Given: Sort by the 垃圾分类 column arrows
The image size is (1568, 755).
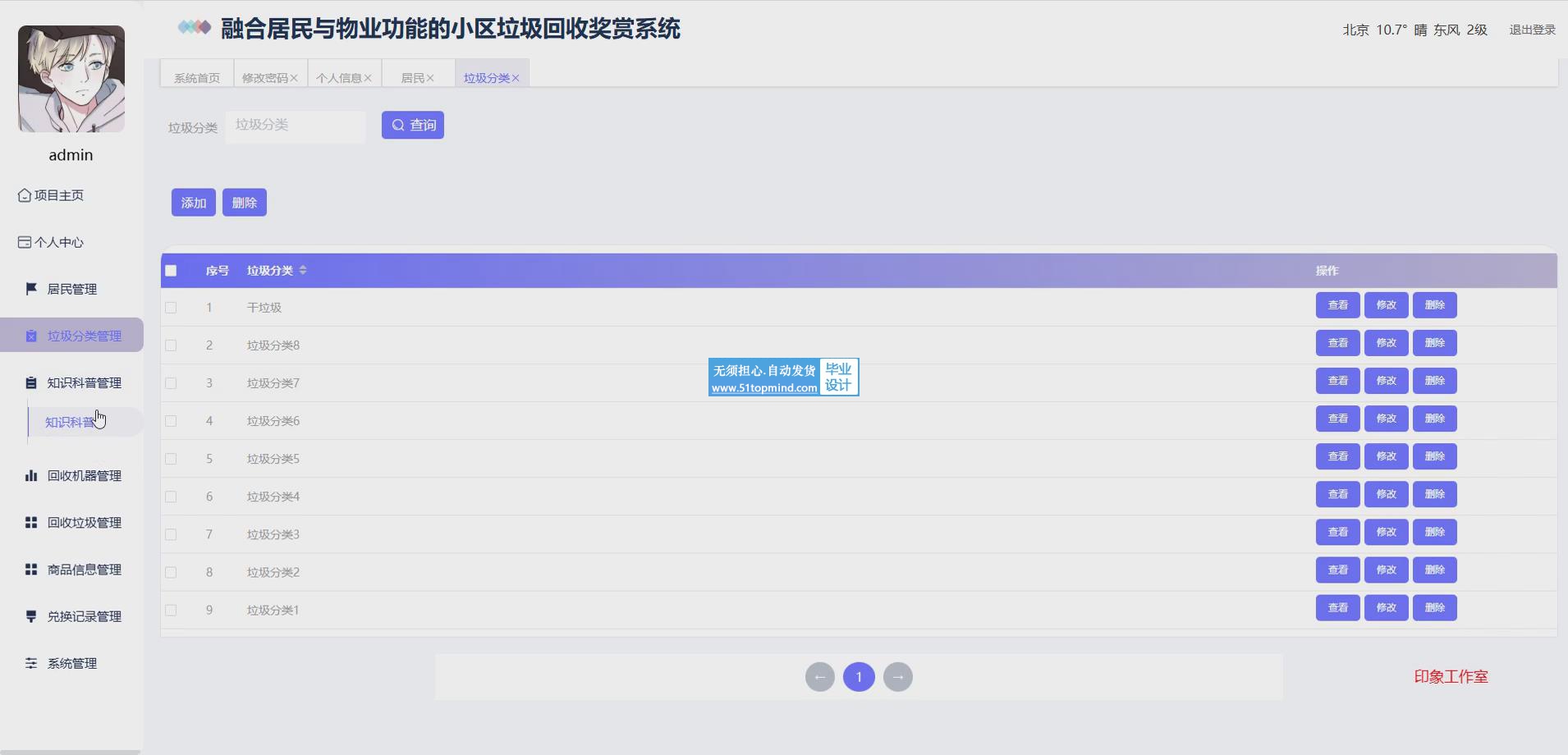Looking at the screenshot, I should pyautogui.click(x=303, y=271).
